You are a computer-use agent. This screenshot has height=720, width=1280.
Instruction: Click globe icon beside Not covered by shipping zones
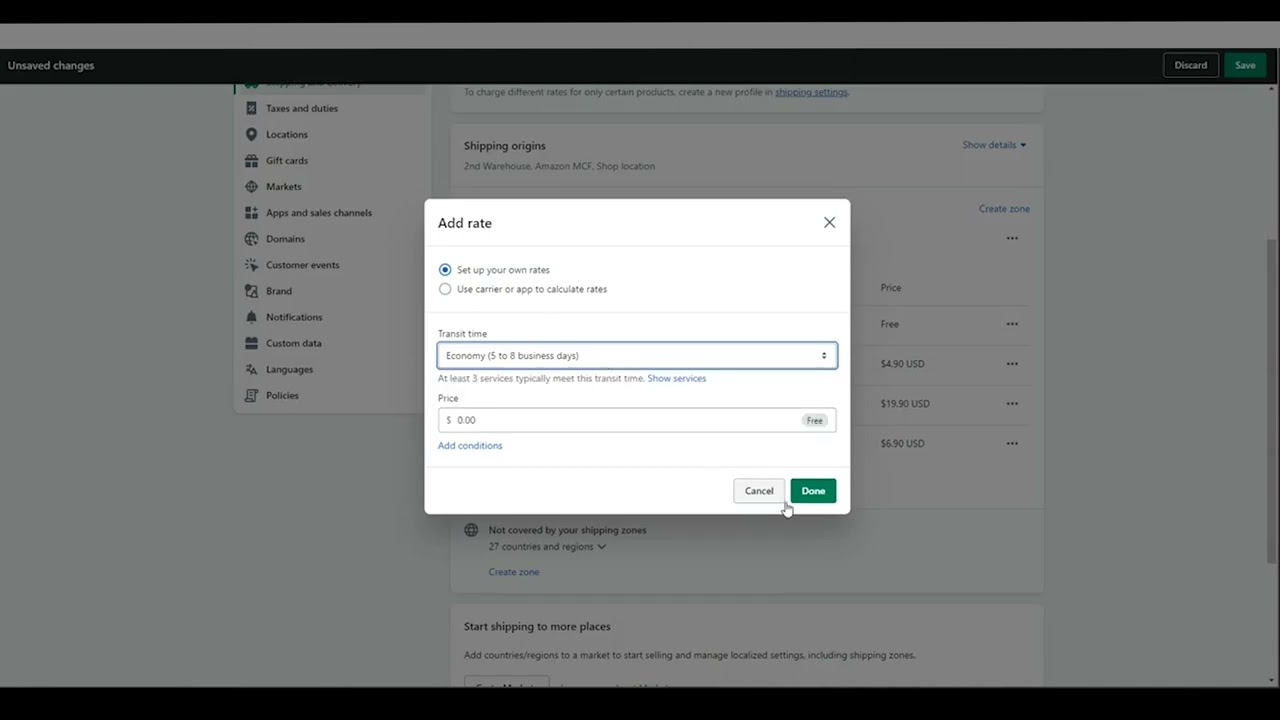pyautogui.click(x=471, y=530)
